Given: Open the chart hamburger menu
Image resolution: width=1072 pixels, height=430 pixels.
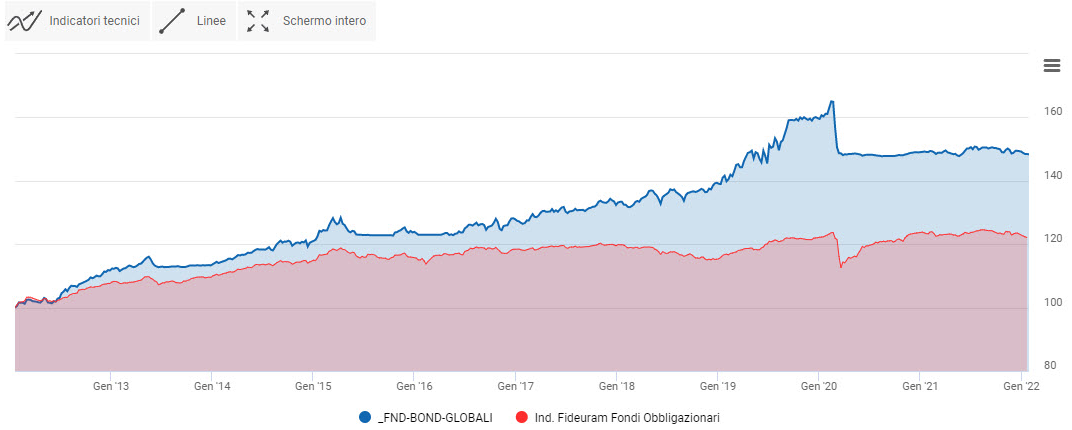Looking at the screenshot, I should click(1051, 66).
